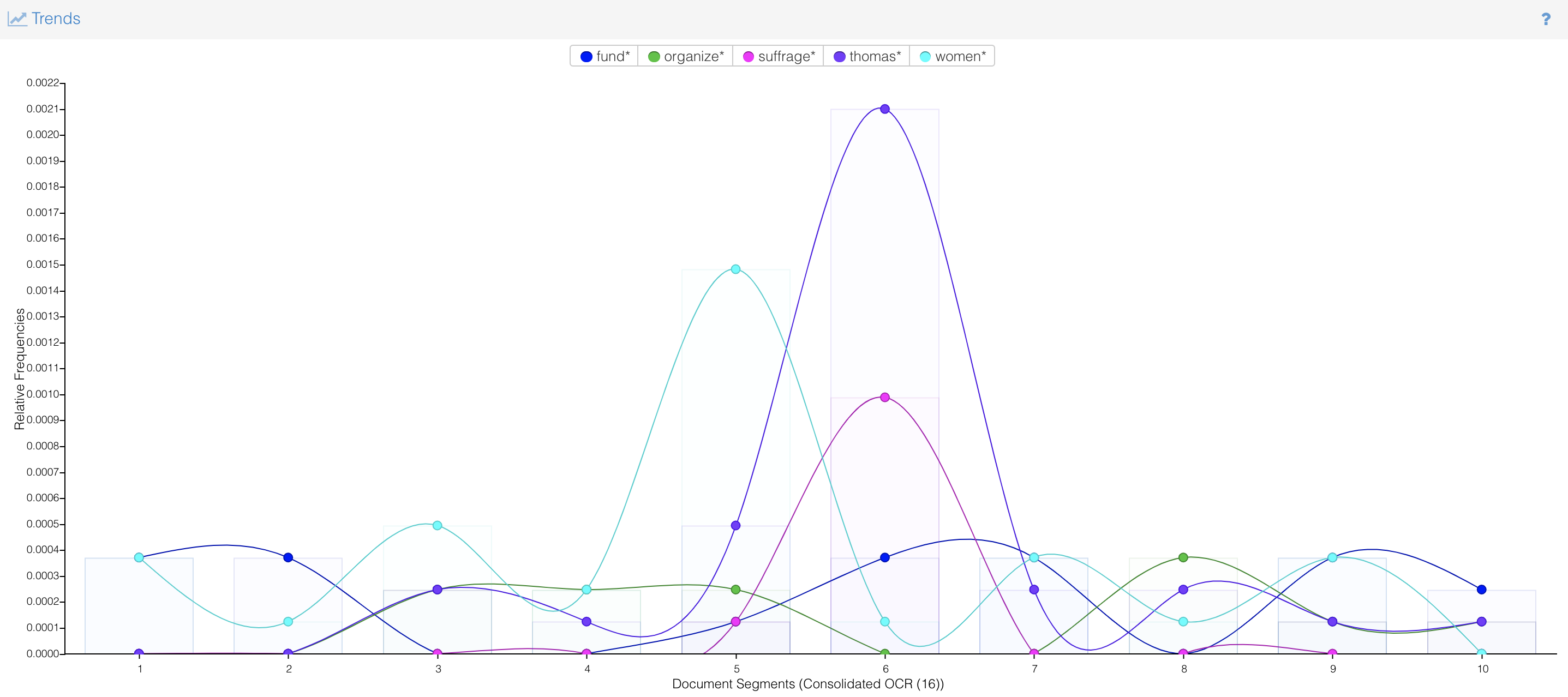The image size is (1568, 697).
Task: Click women* data point at segment 3
Action: 437,525
